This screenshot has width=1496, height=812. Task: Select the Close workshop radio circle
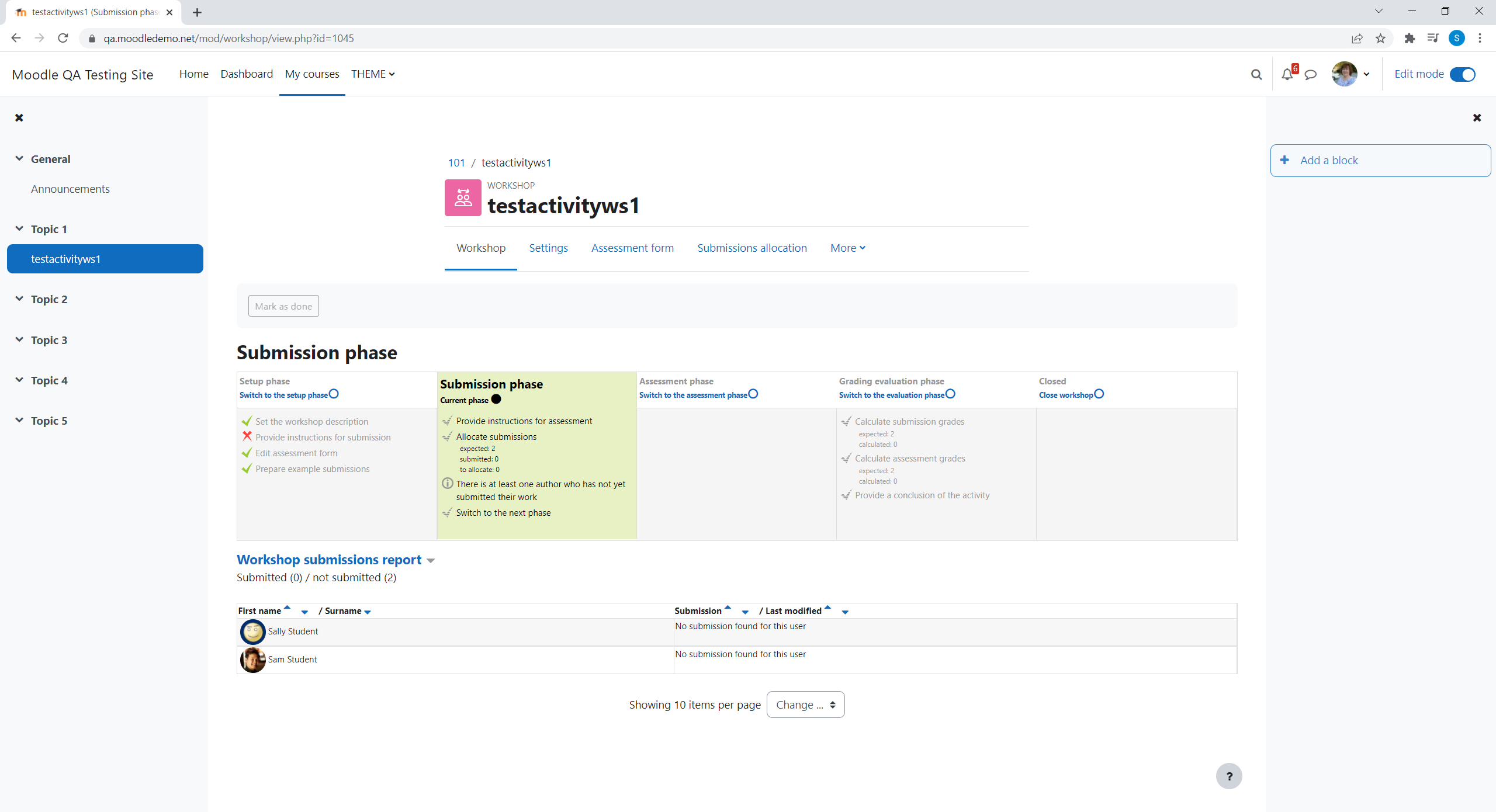[x=1099, y=394]
